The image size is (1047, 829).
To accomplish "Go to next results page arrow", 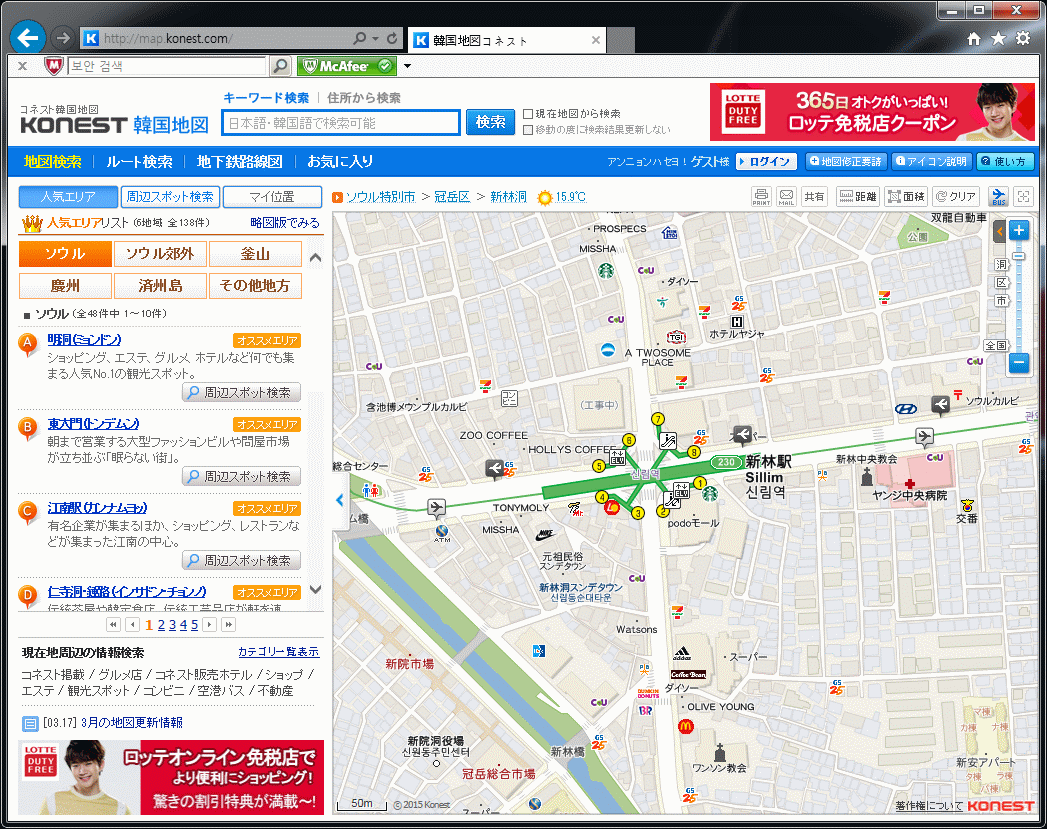I will click(210, 625).
